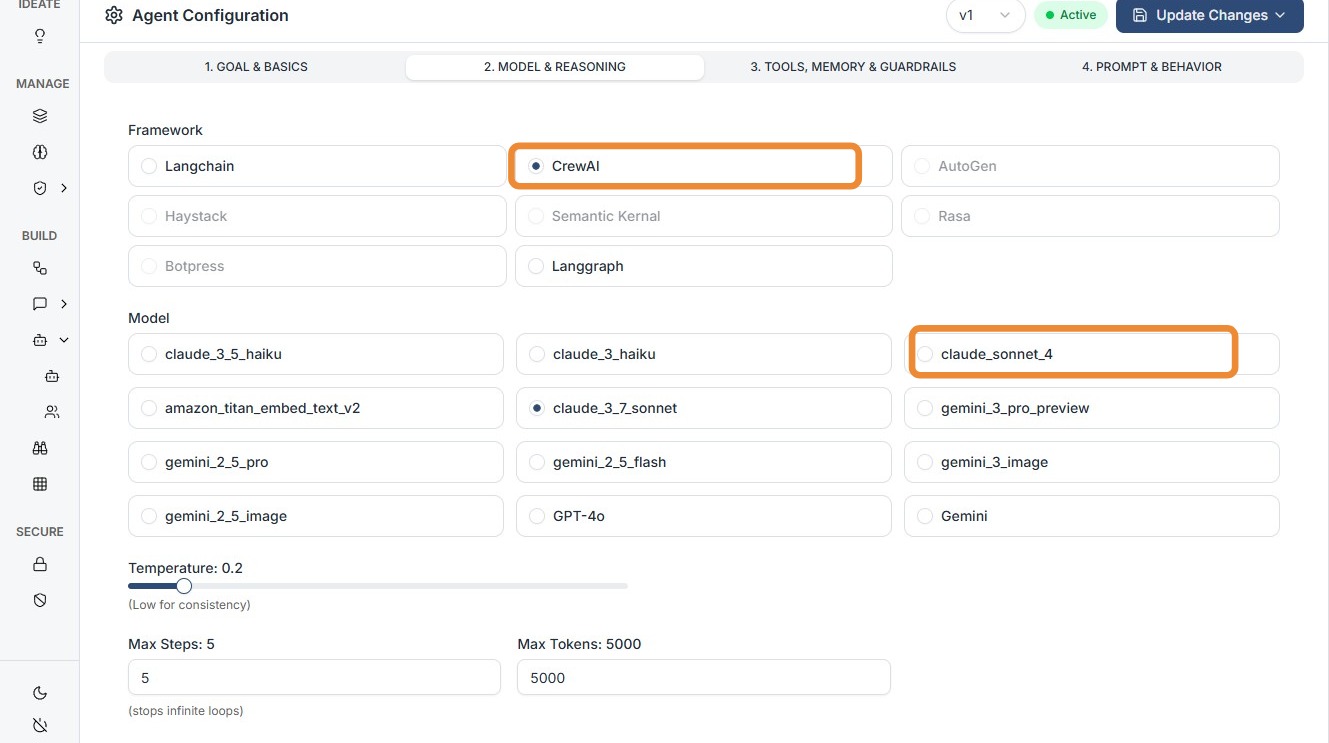
Task: Click the users icon in Build section
Action: (x=52, y=412)
